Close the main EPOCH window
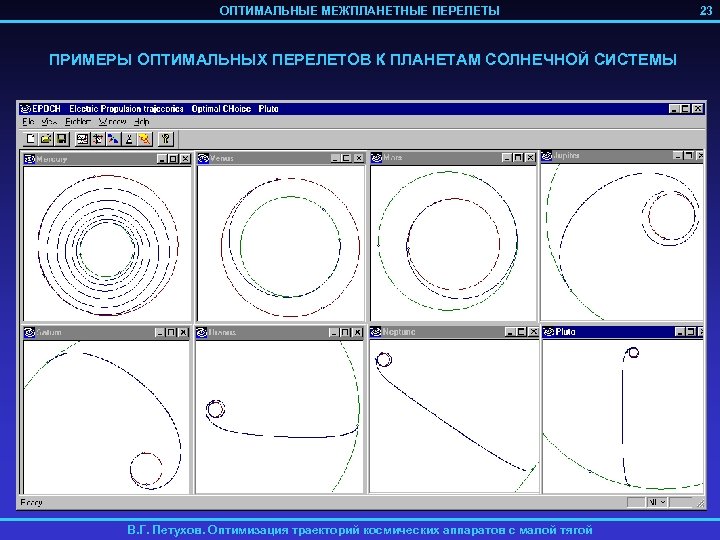The image size is (720, 540). click(697, 109)
